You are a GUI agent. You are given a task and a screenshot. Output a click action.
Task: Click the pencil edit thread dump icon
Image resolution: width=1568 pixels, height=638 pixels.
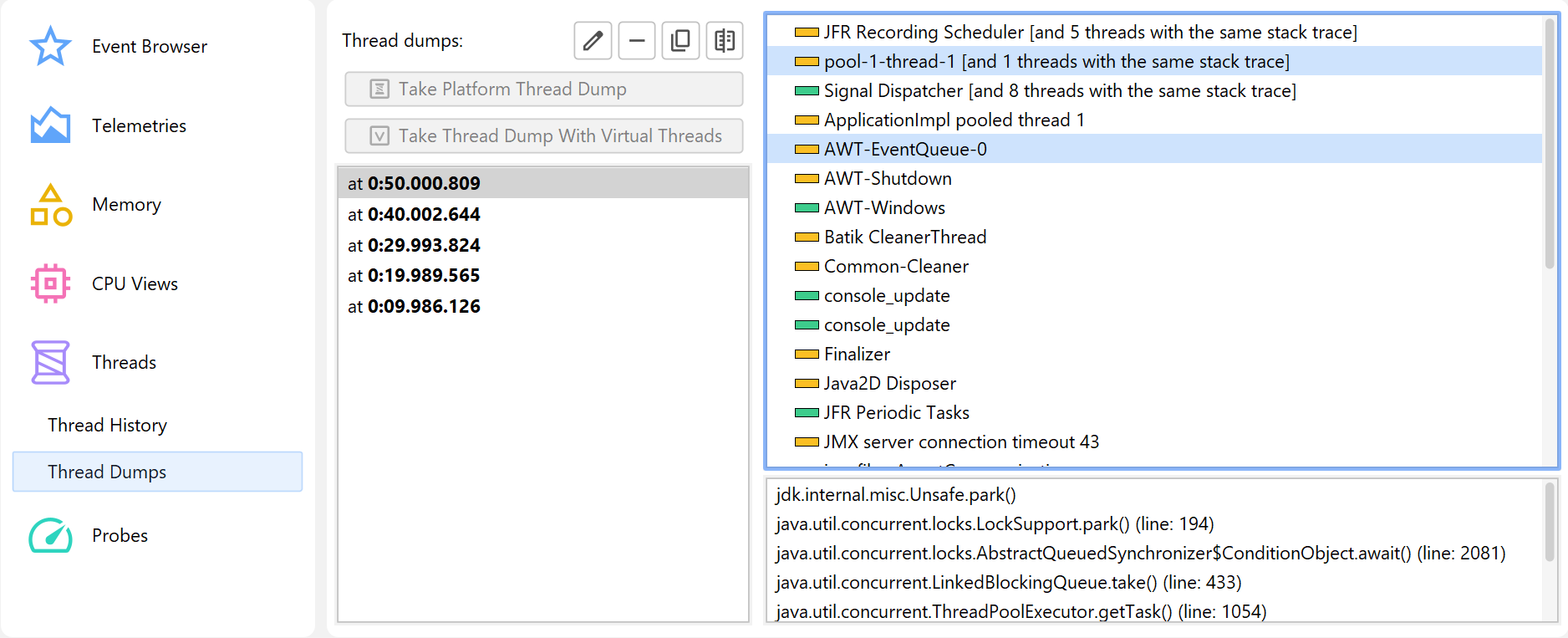point(593,40)
